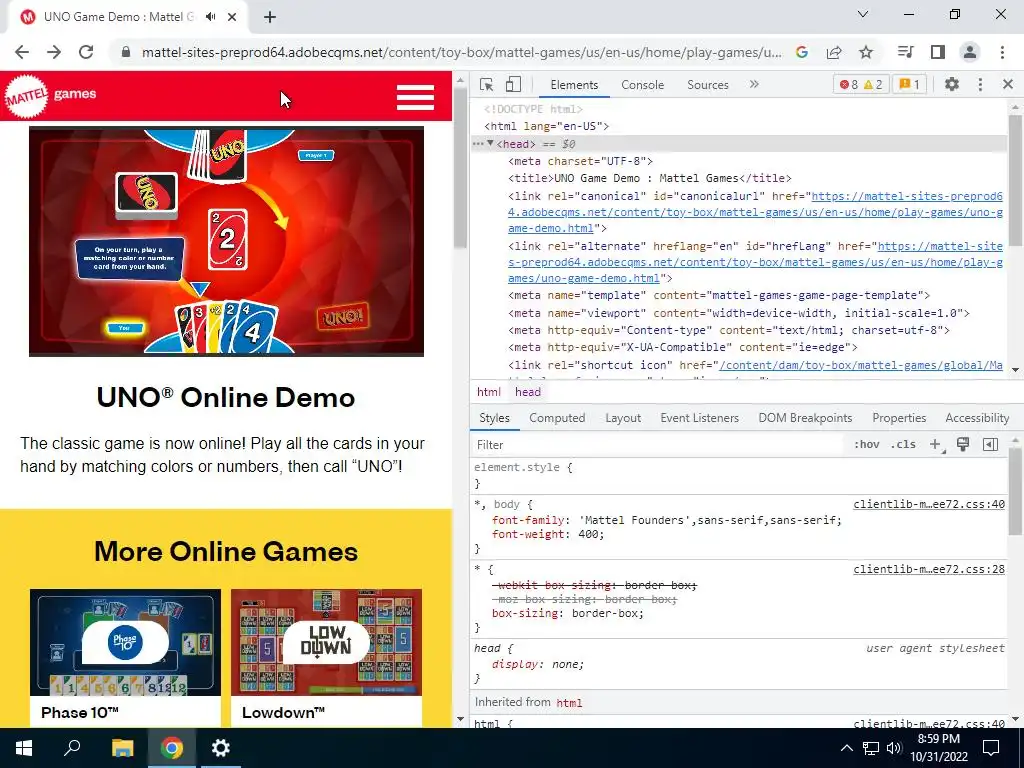
Task: Open clientlib css:40 source link for body rule
Action: [929, 504]
